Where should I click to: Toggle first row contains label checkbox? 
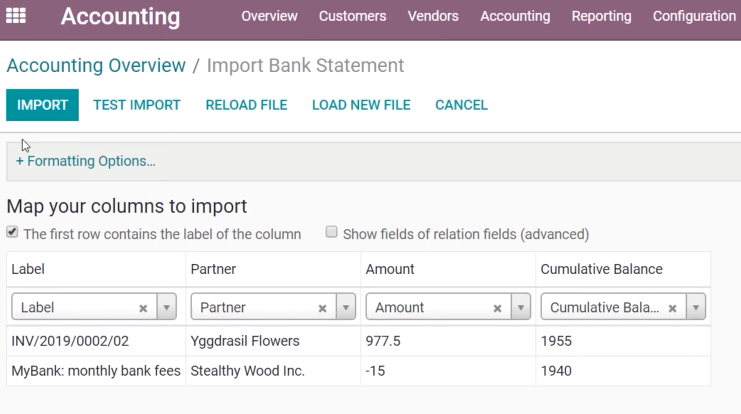point(12,232)
